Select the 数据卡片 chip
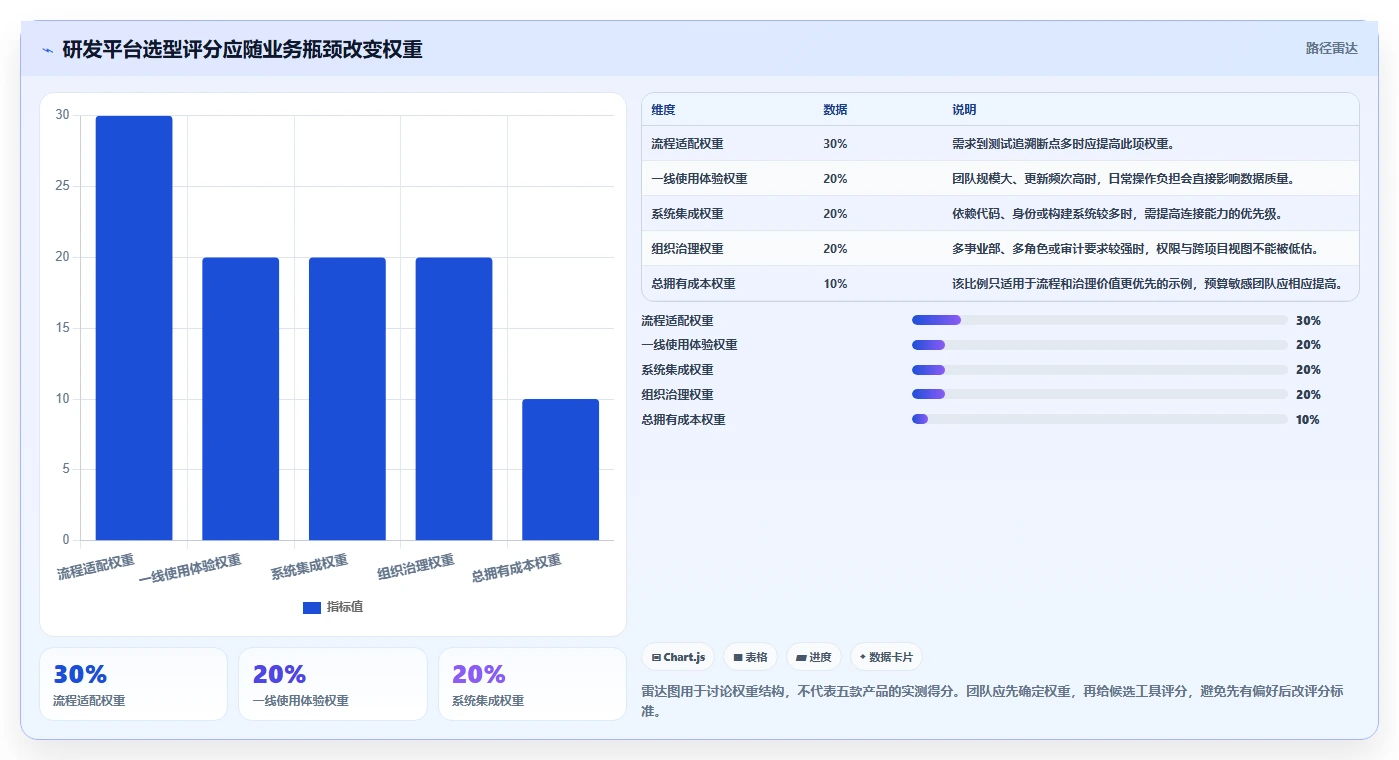This screenshot has width=1399, height=760. (x=886, y=657)
